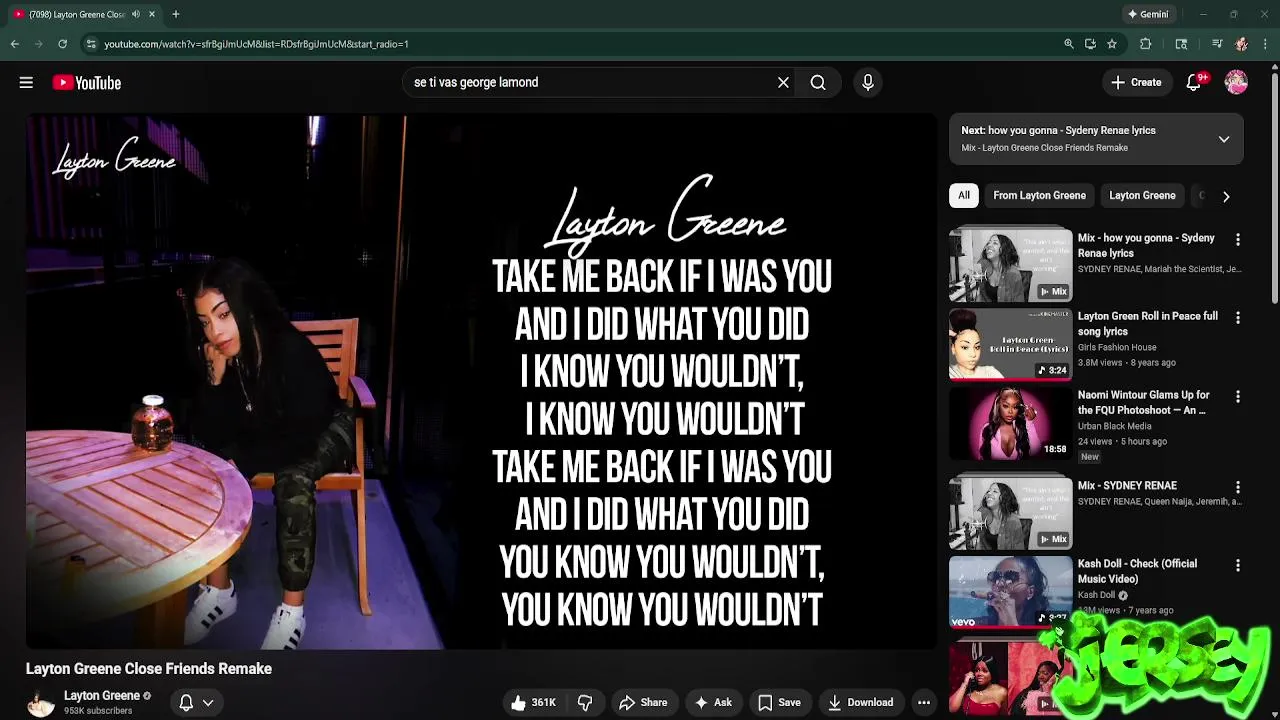Open options for 'Mix - SYDNEY RENAE'
The image size is (1280, 720).
pyautogui.click(x=1238, y=487)
